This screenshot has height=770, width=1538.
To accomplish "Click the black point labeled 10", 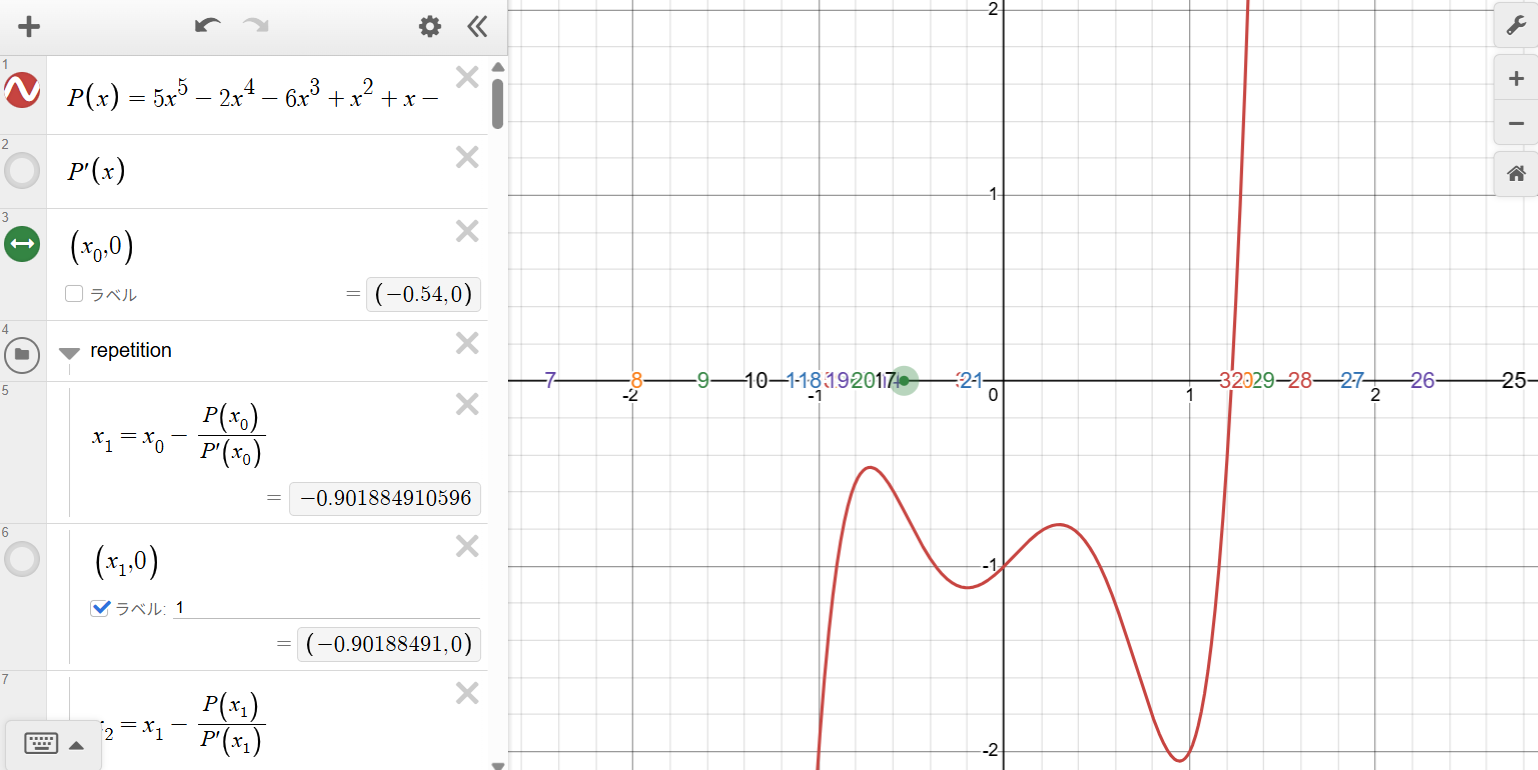I will tap(756, 380).
